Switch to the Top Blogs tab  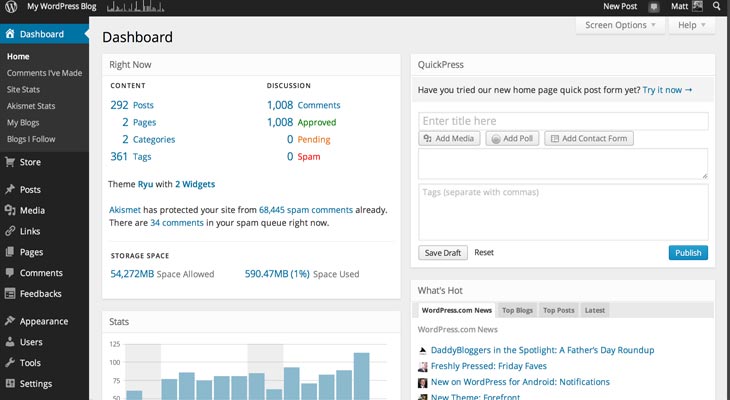coord(517,311)
